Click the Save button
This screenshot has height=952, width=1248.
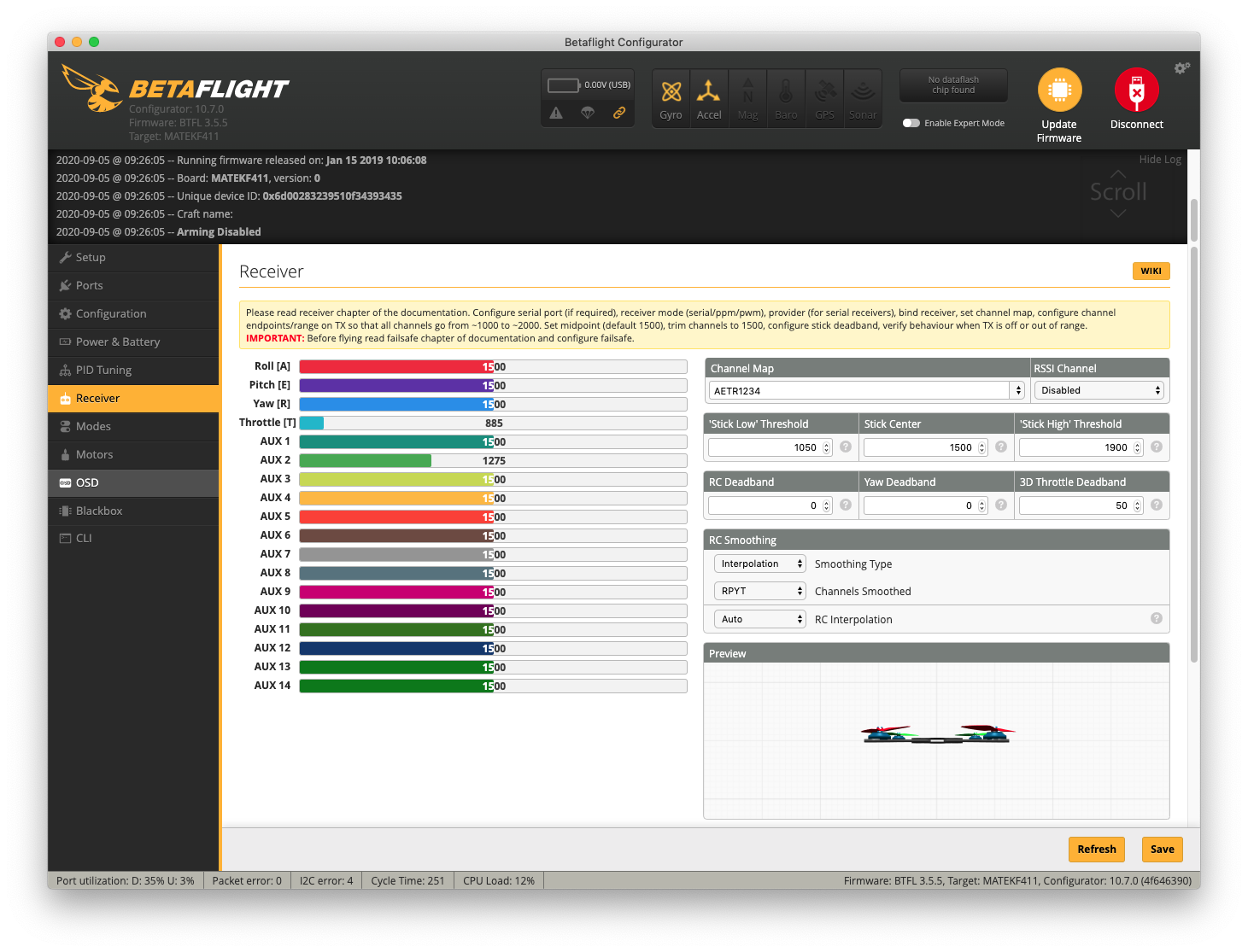click(1162, 849)
